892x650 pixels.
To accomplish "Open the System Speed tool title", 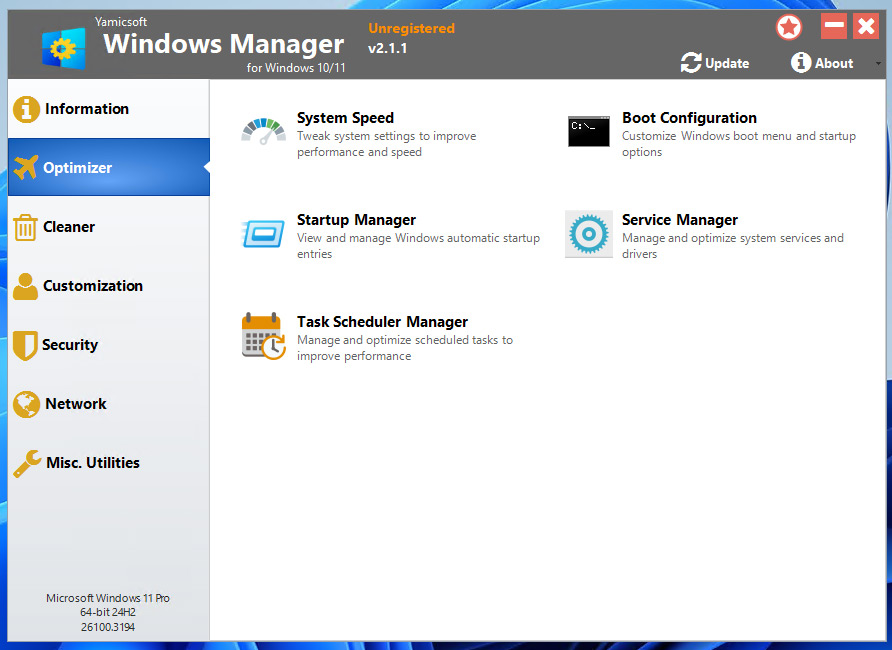I will pyautogui.click(x=345, y=118).
